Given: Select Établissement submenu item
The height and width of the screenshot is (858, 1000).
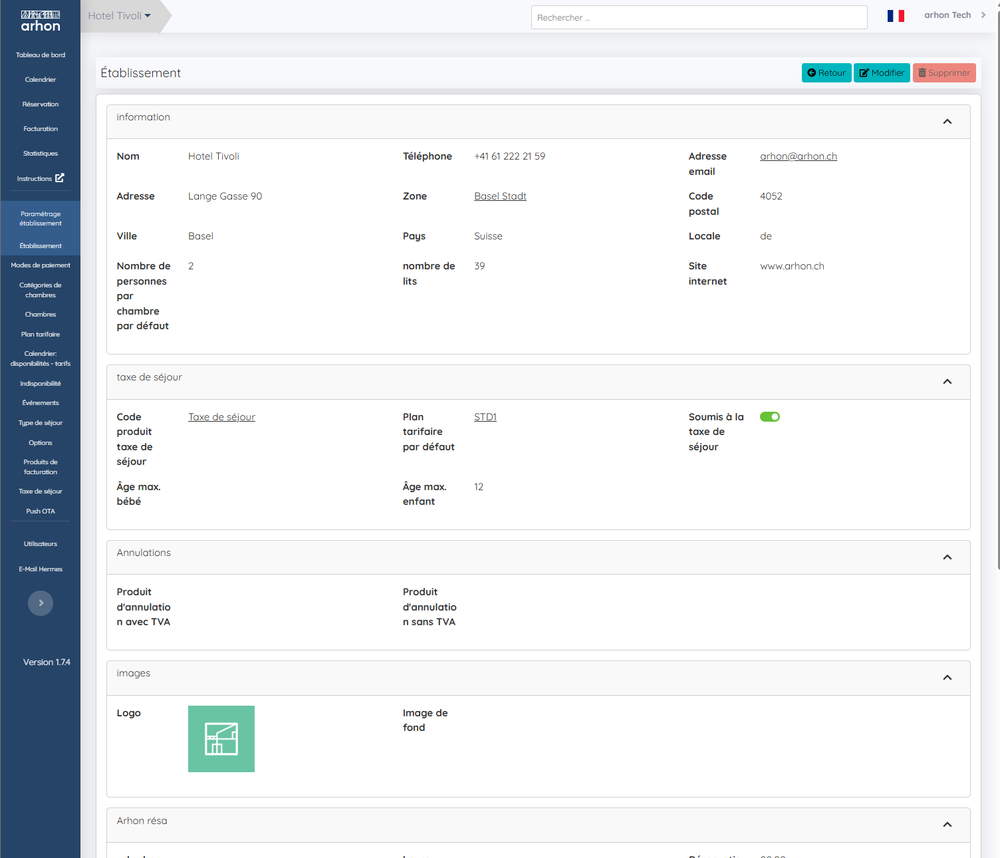Looking at the screenshot, I should [40, 246].
